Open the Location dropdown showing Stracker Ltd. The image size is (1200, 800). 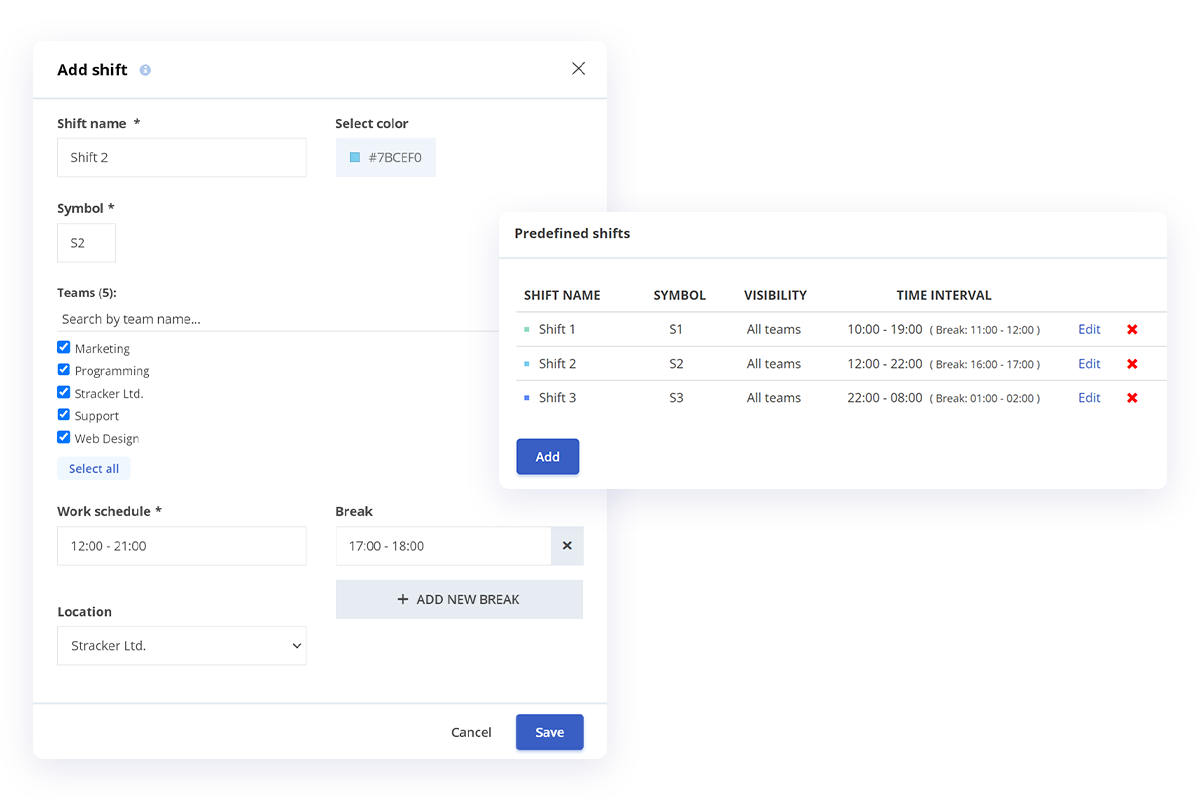181,645
